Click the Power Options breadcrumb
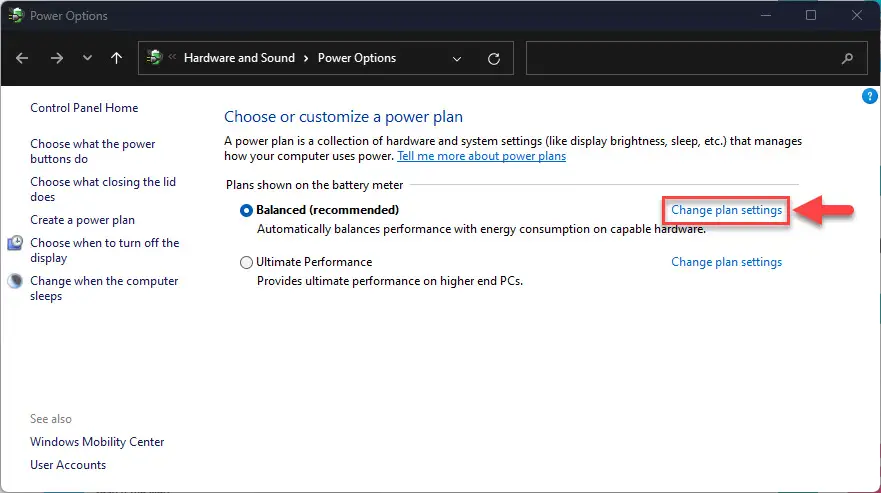Screen dimensions: 881x493 [357, 58]
